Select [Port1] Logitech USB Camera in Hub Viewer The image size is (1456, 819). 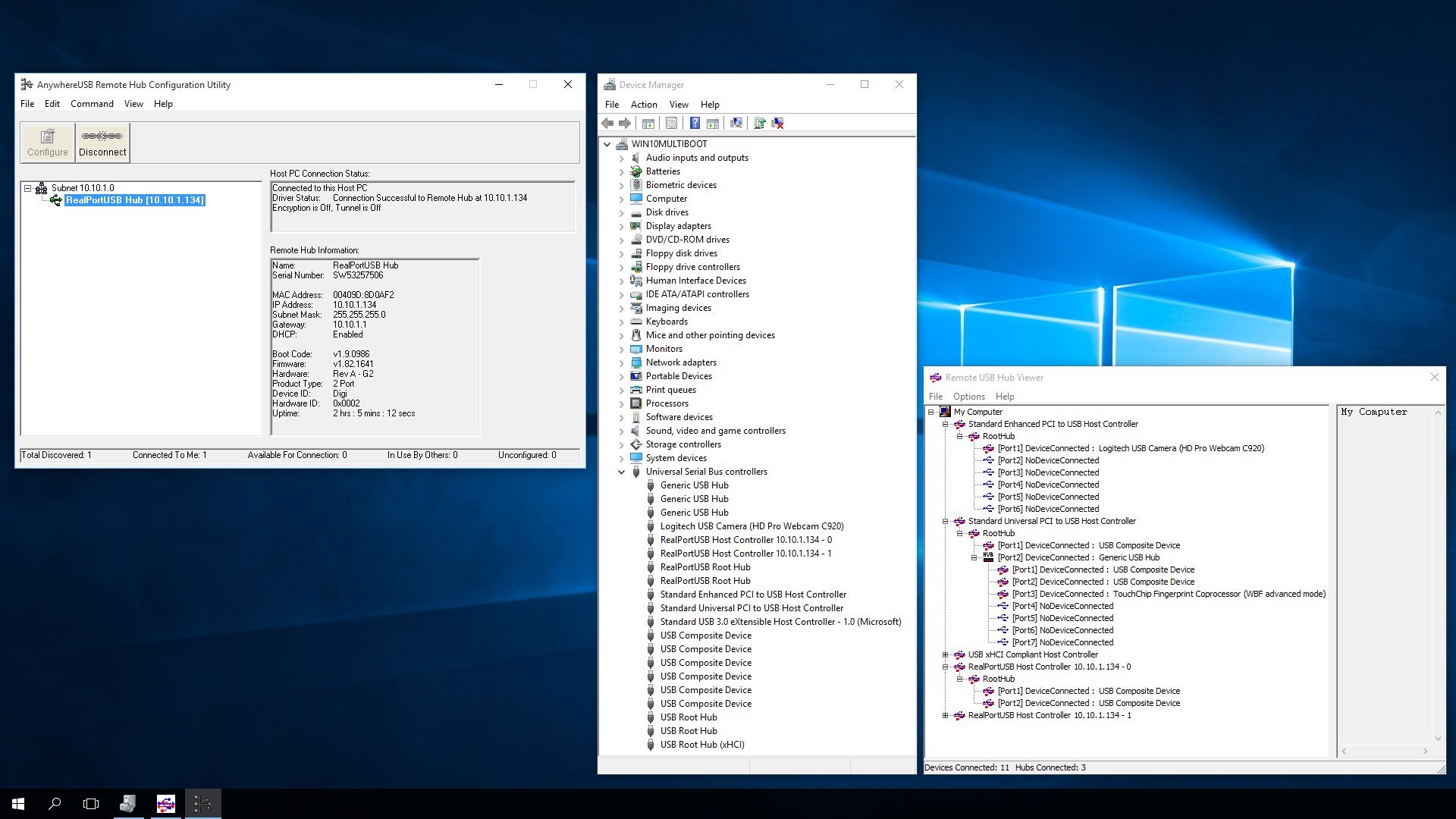[x=1131, y=448]
